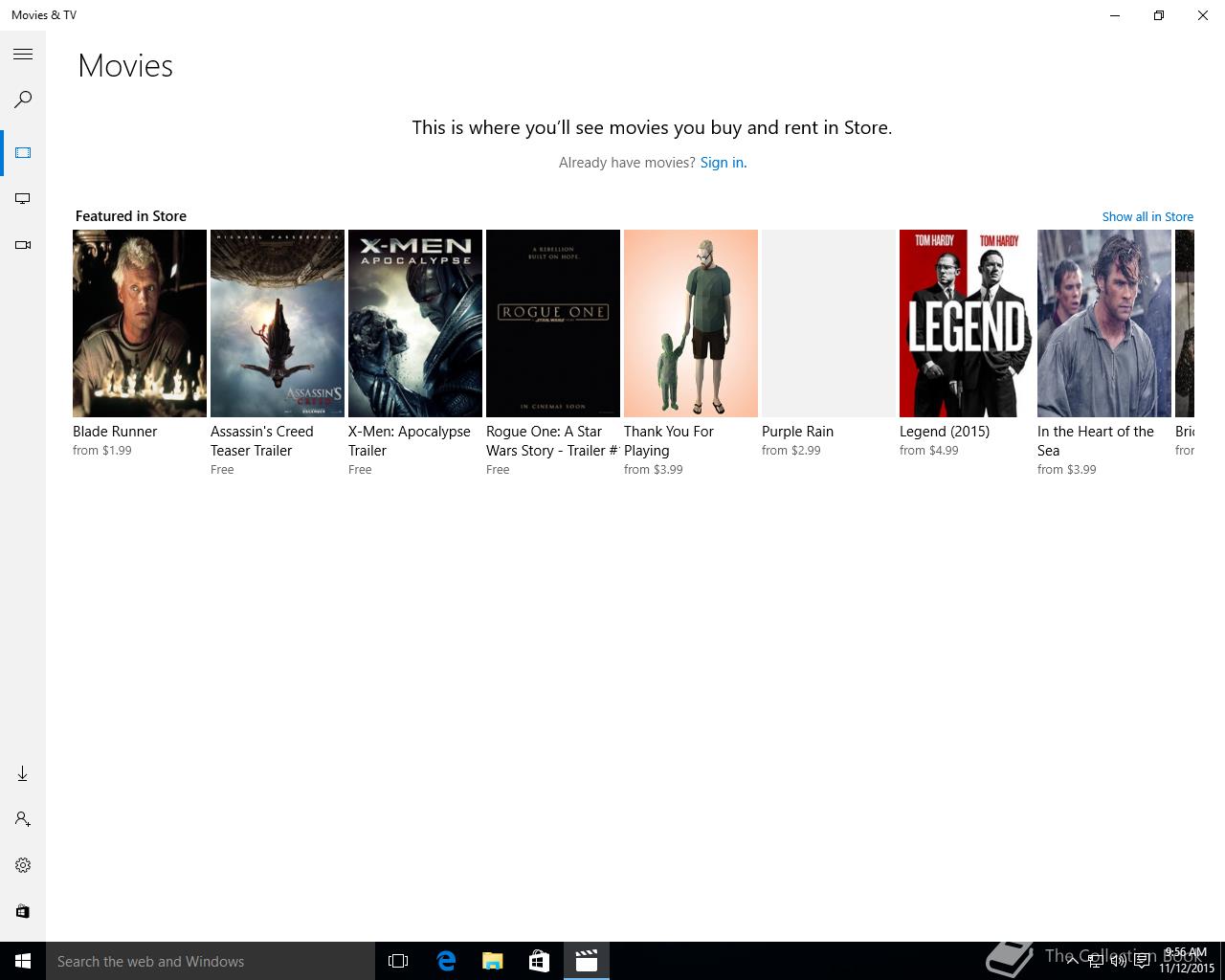Click the Movies & TV taskbar icon
1225x980 pixels.
point(587,961)
